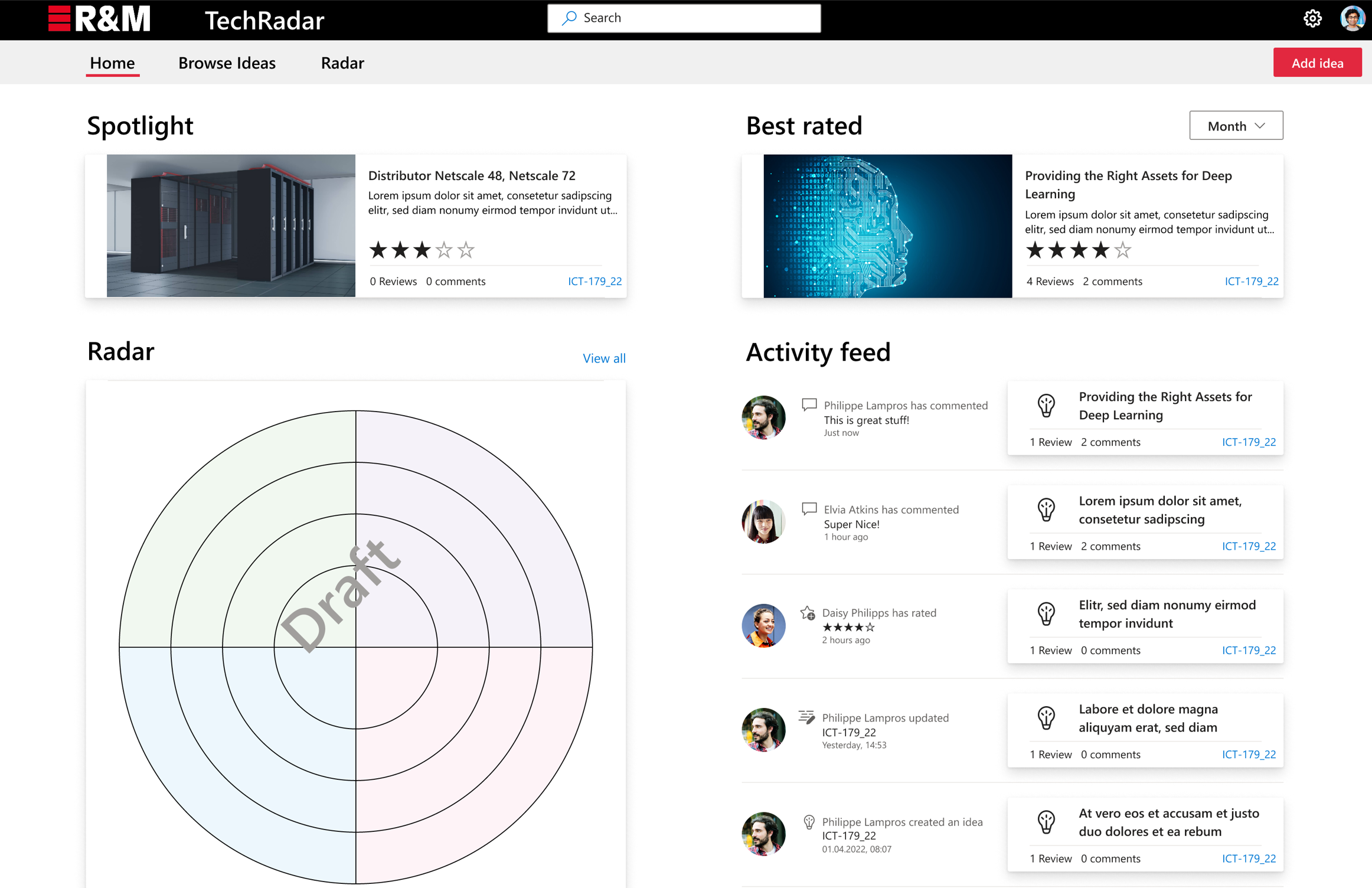Click the R&M logo
1372x888 pixels.
tap(99, 19)
